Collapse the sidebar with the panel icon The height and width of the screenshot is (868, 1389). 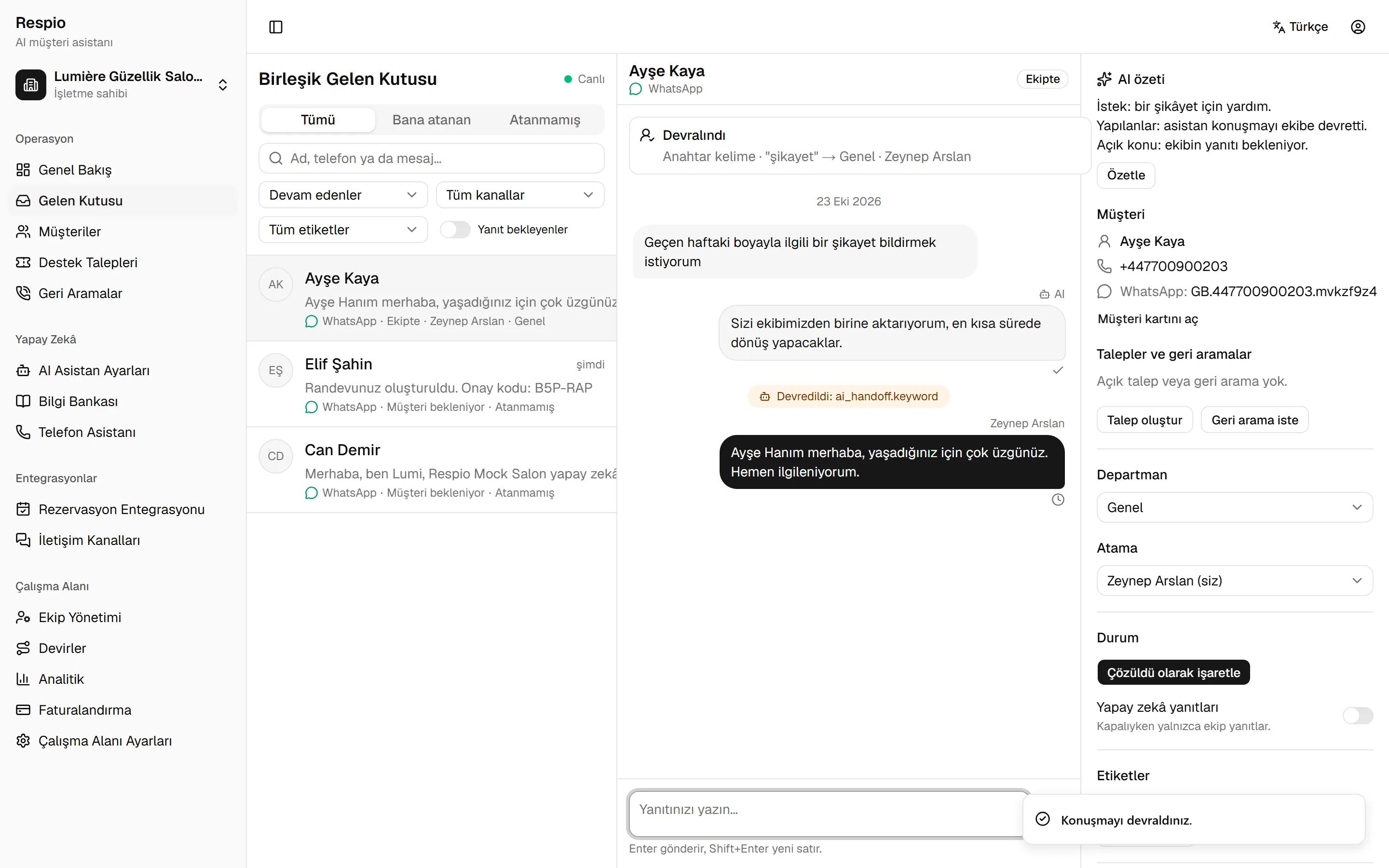(275, 27)
